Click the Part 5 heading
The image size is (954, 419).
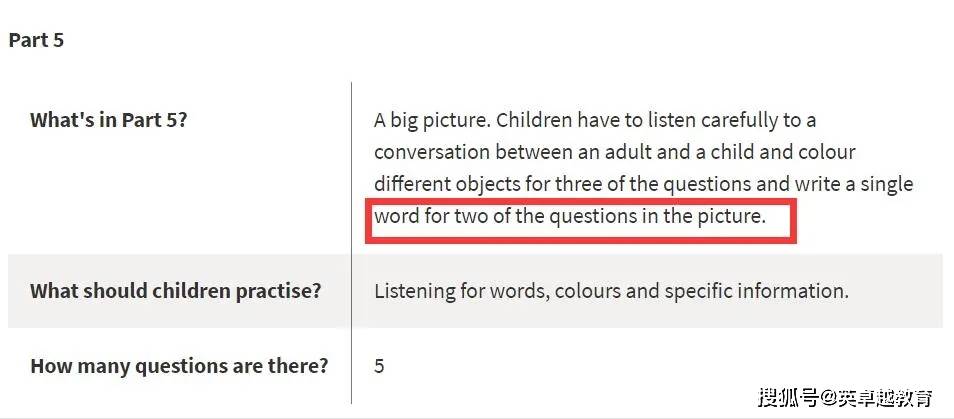[x=36, y=40]
